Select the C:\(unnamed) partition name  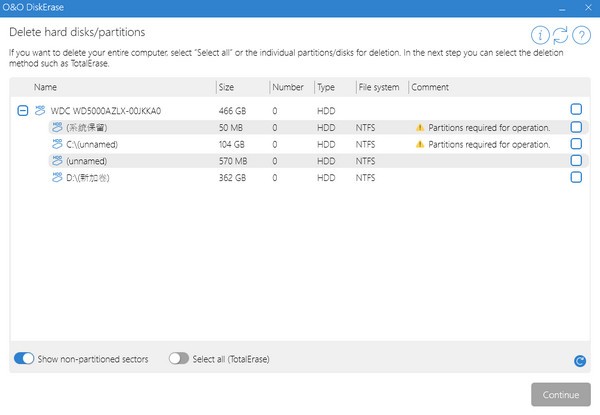pos(92,144)
